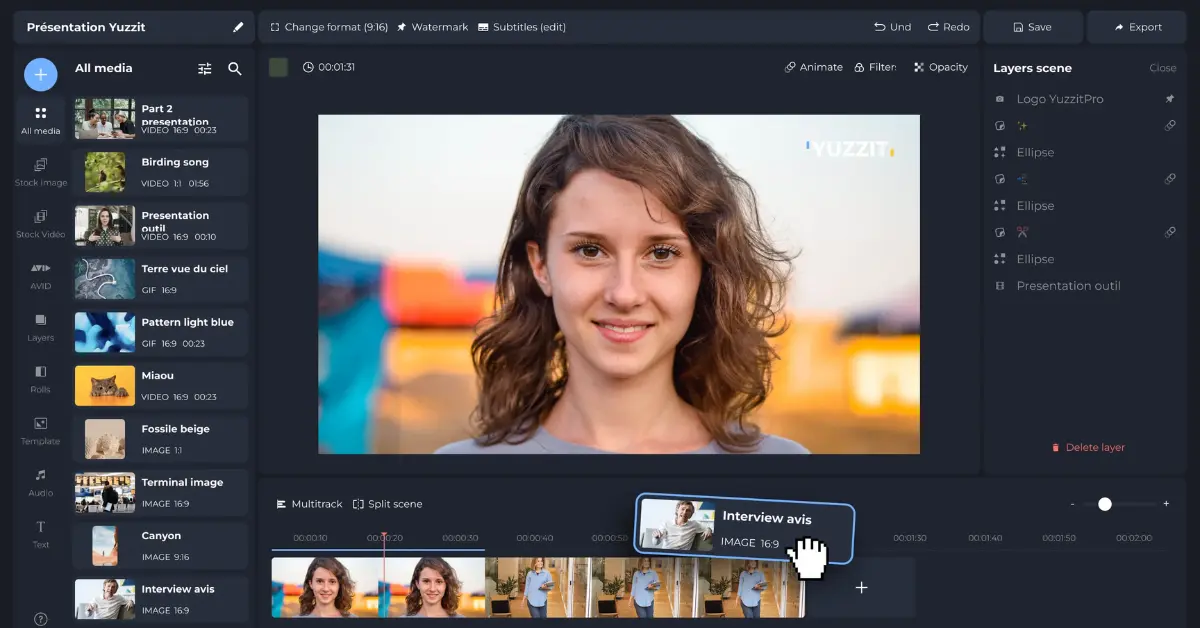1200x628 pixels.
Task: Zoom out timeline with minus button
Action: click(x=1072, y=504)
